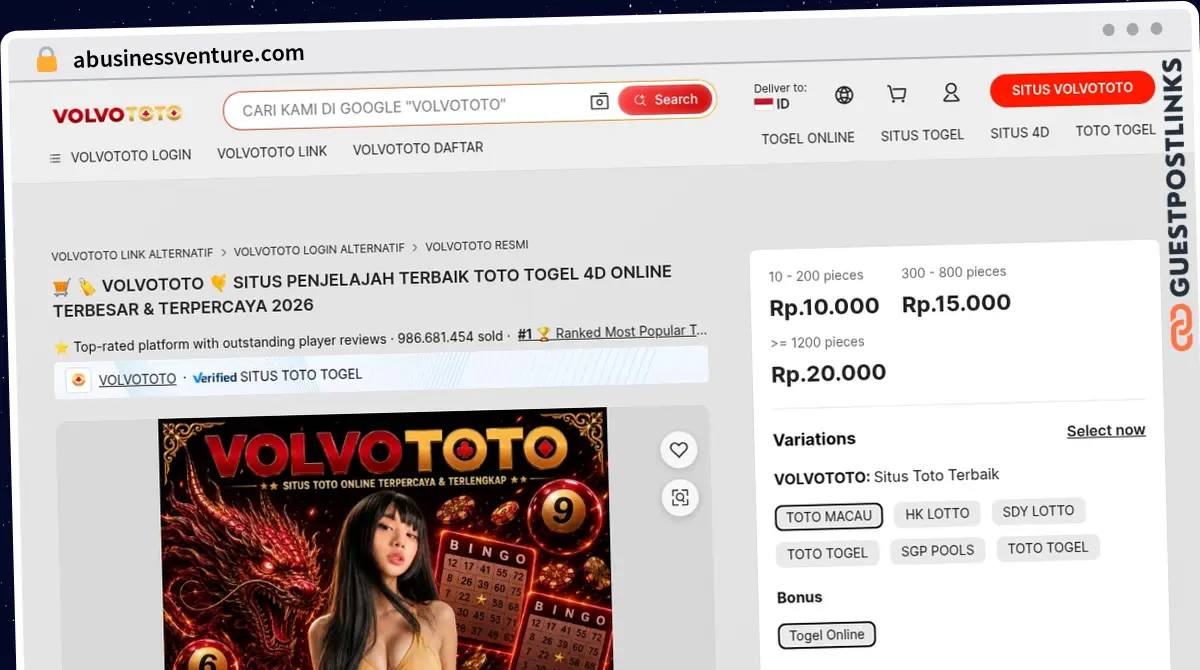Click the Rp.10.000 price text

point(824,307)
